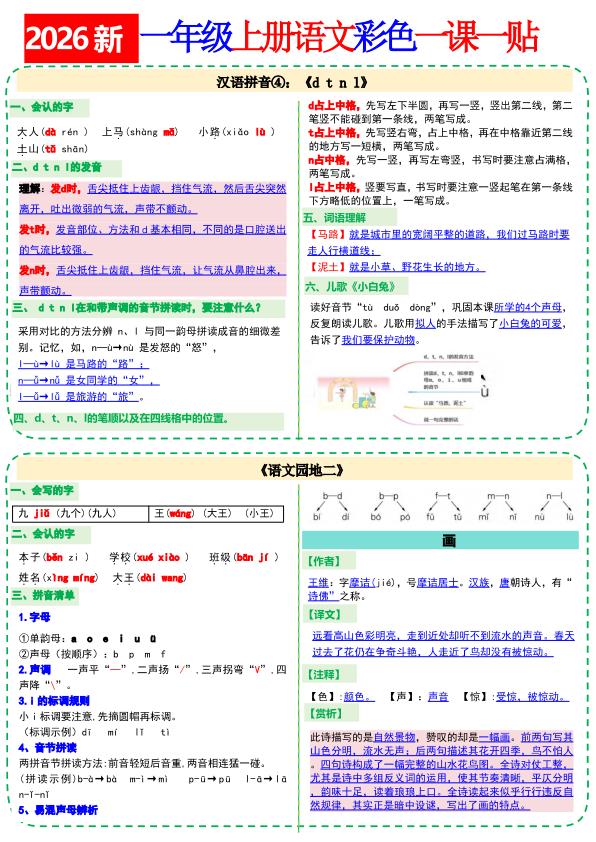Viewport: 596px width, 842px height.
Task: Select the word "小路(xiǎo lù)"
Action: [x=236, y=132]
